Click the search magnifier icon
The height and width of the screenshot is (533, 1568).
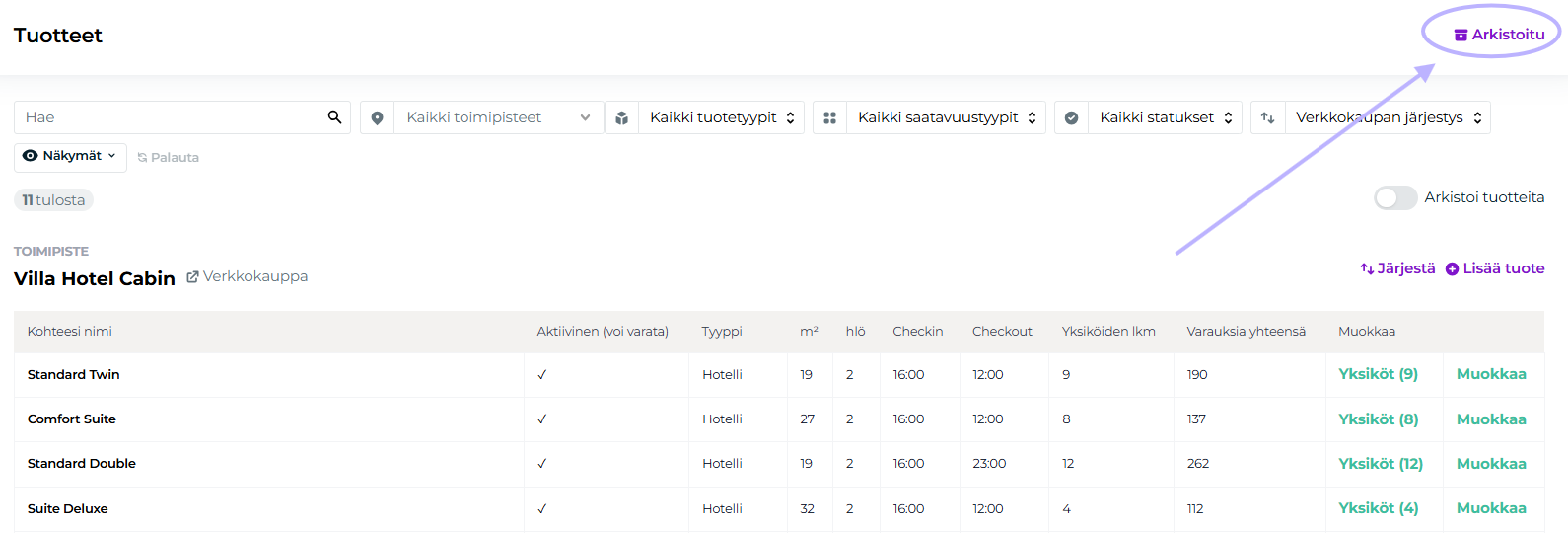click(335, 117)
